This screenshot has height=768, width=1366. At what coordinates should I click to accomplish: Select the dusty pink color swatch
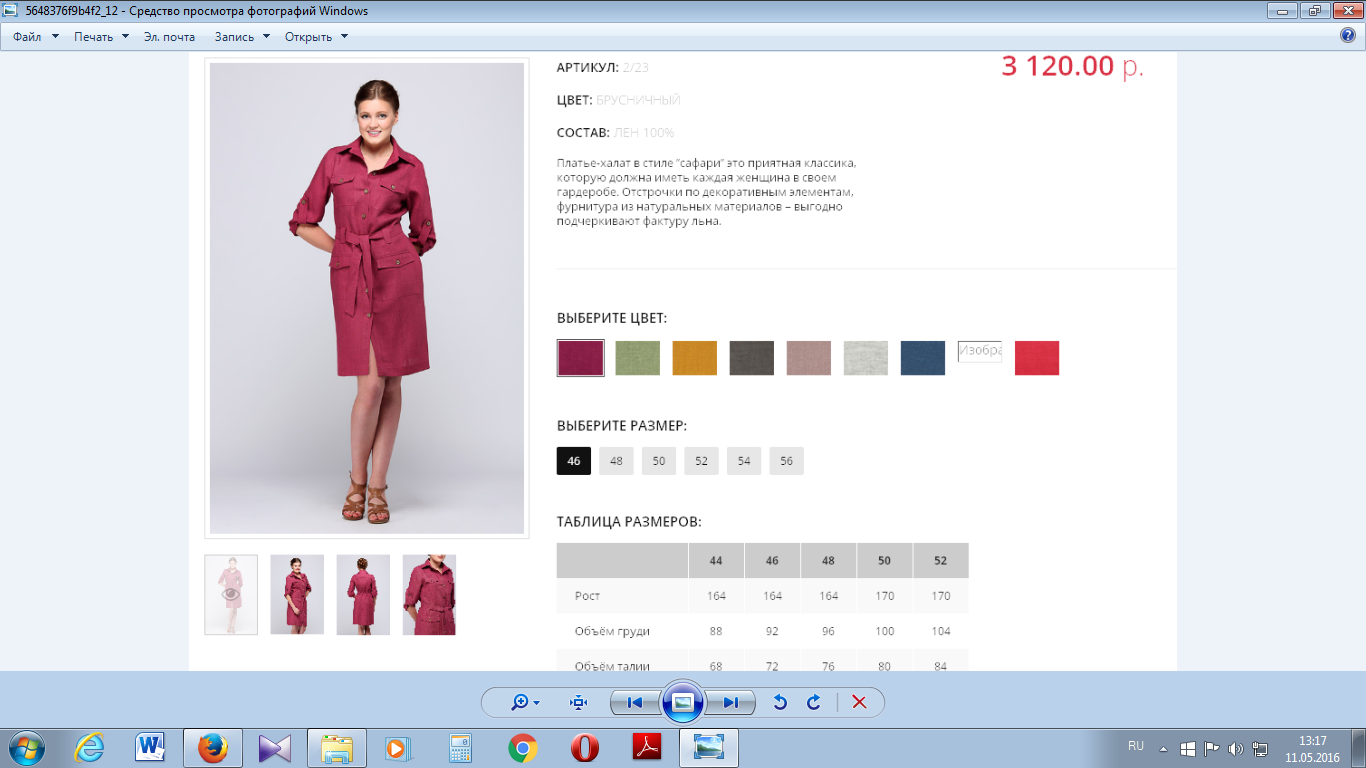(x=809, y=358)
